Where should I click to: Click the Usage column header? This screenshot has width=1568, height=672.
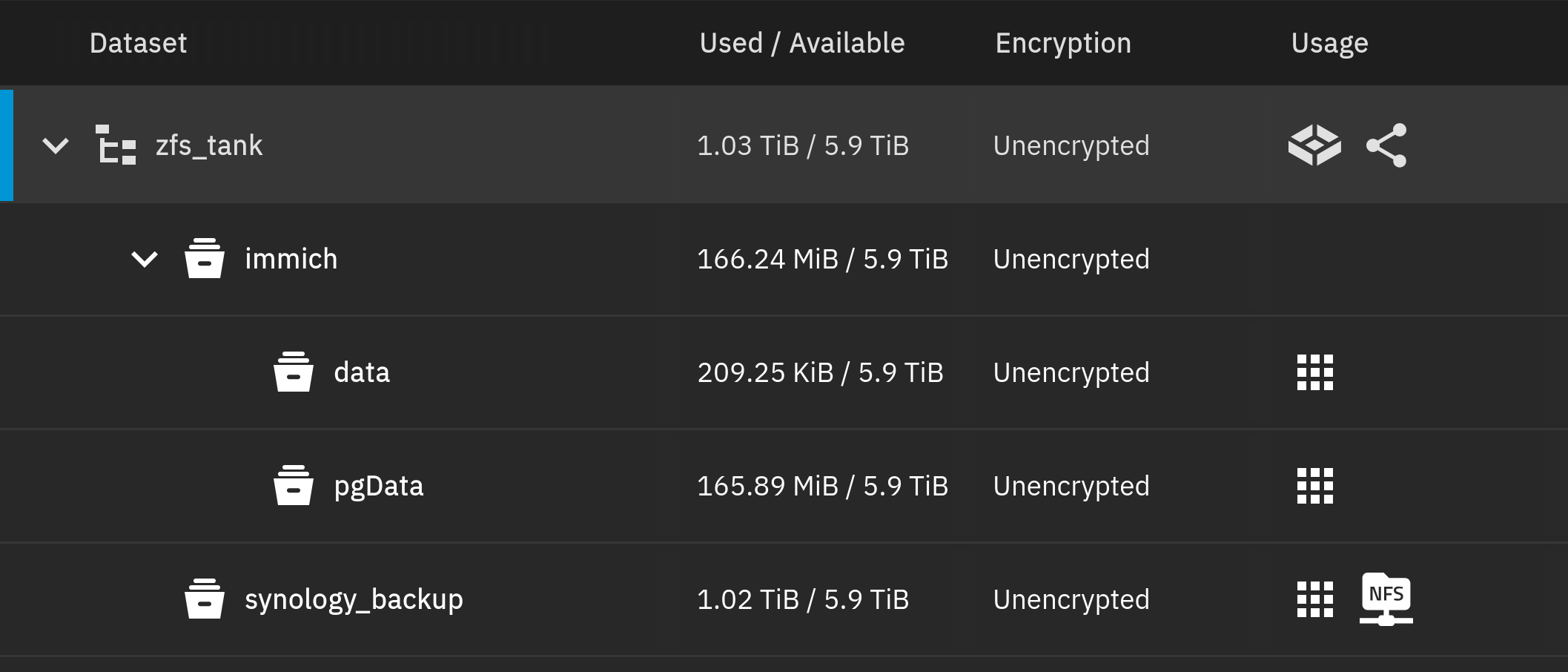tap(1329, 43)
